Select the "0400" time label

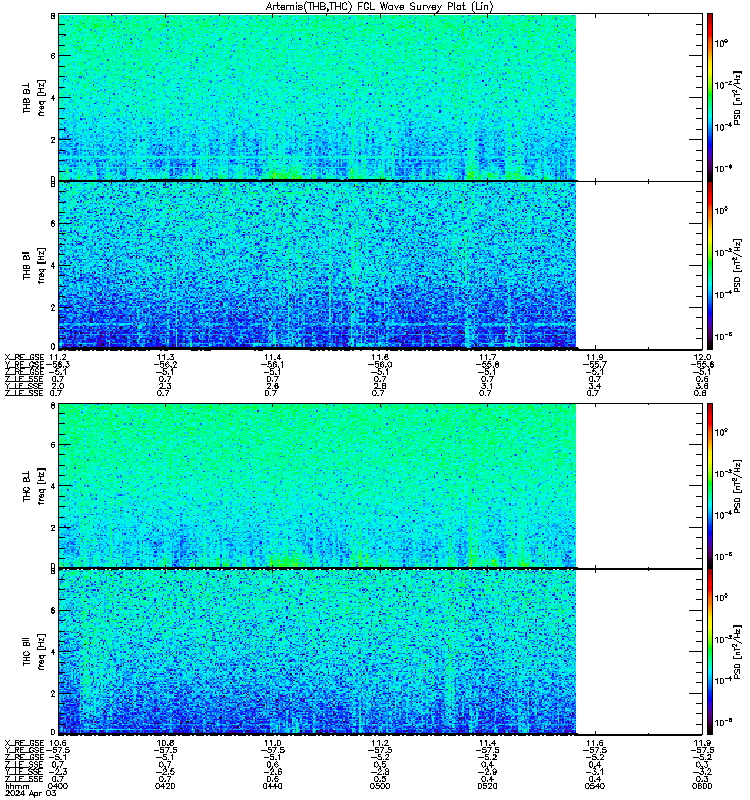click(x=58, y=786)
